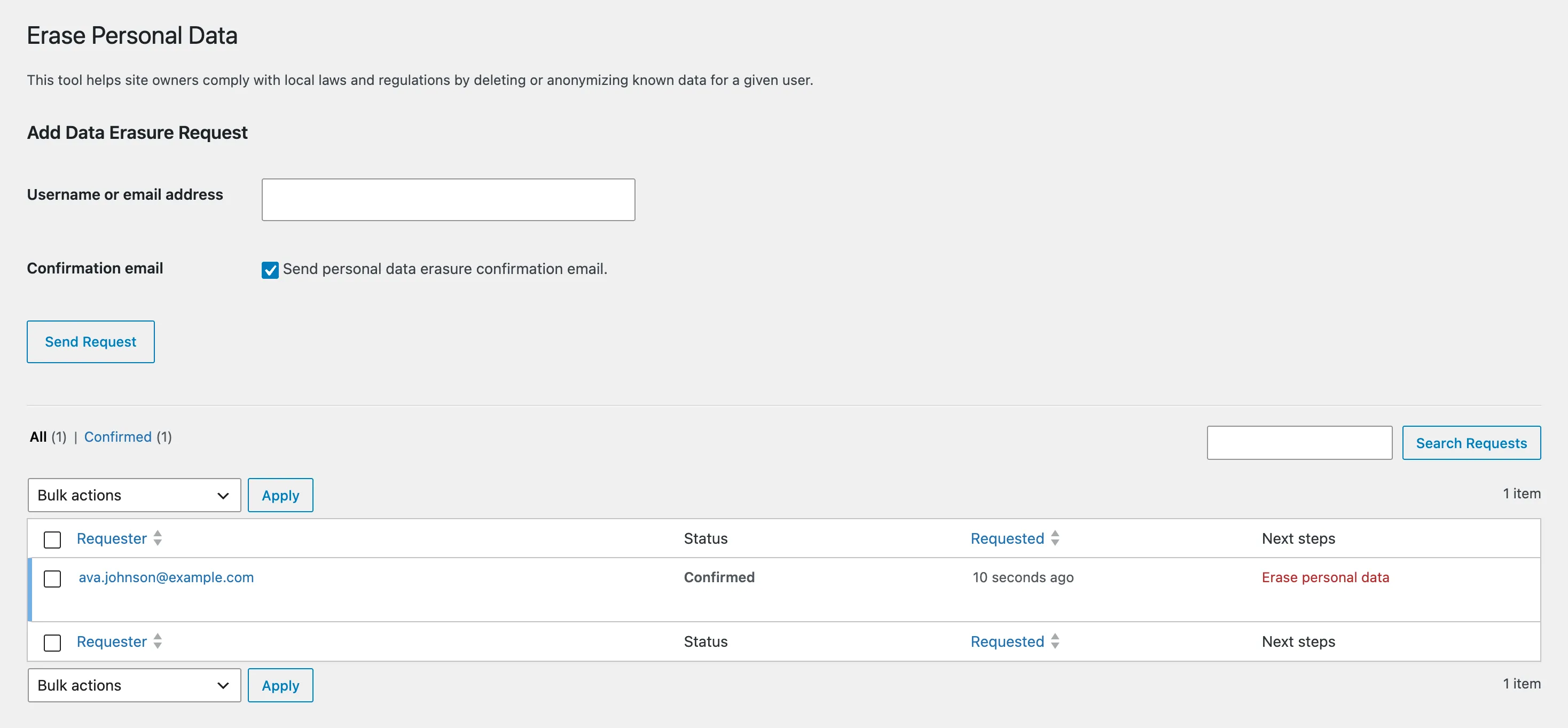Apply bottom bulk action
Viewport: 1568px width, 728px height.
tap(280, 685)
